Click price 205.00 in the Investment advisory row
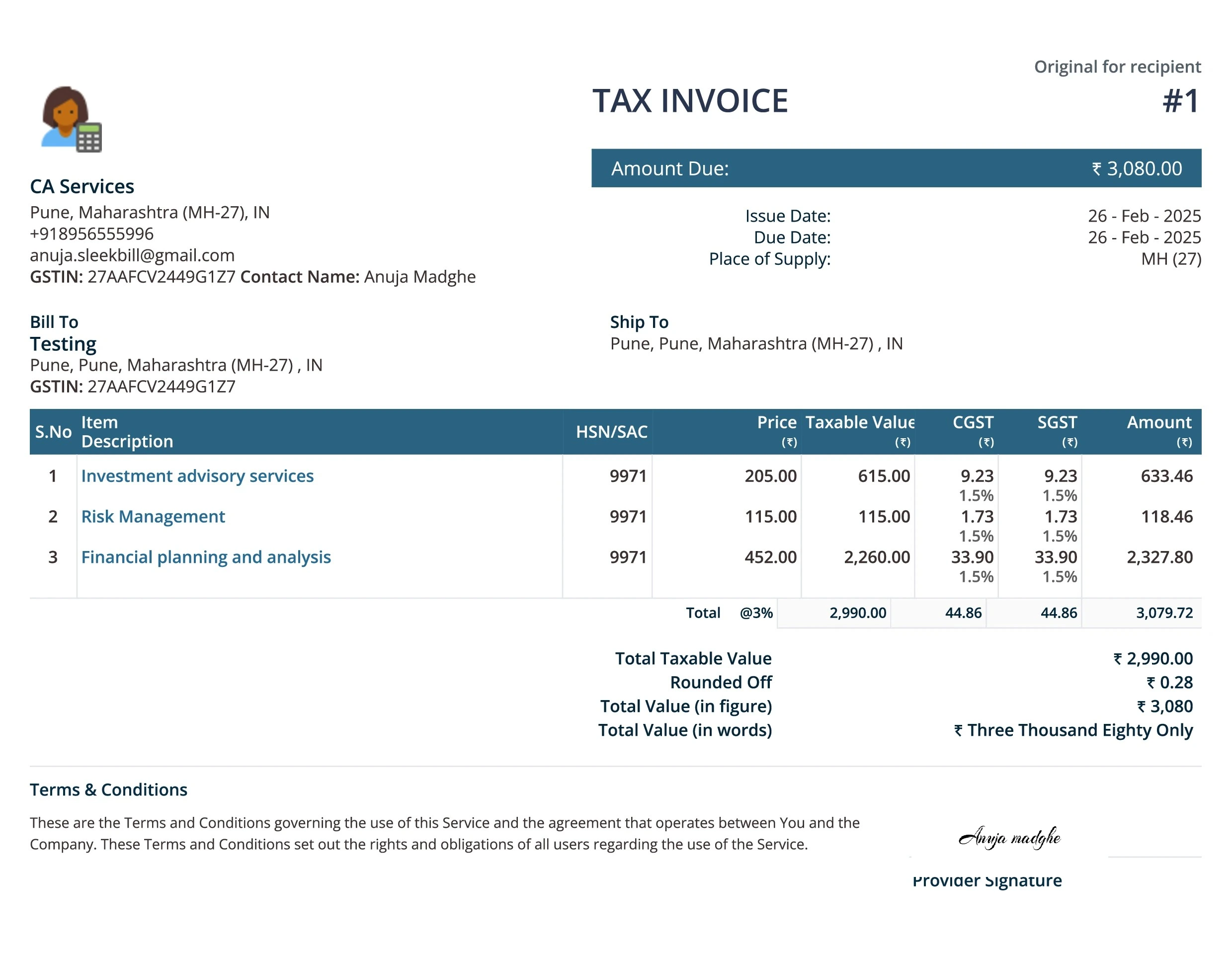Screen dimensions: 1232x953 pyautogui.click(x=771, y=476)
